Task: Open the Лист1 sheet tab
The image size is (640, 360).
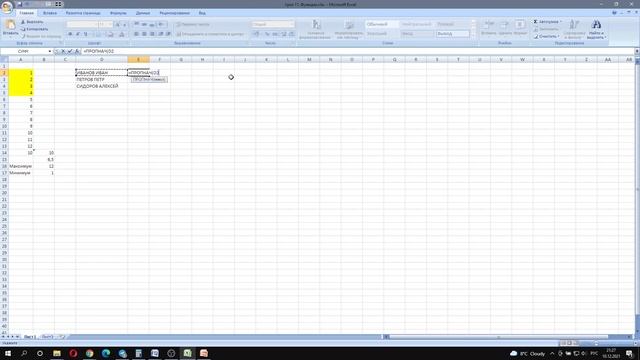Action: tap(29, 337)
